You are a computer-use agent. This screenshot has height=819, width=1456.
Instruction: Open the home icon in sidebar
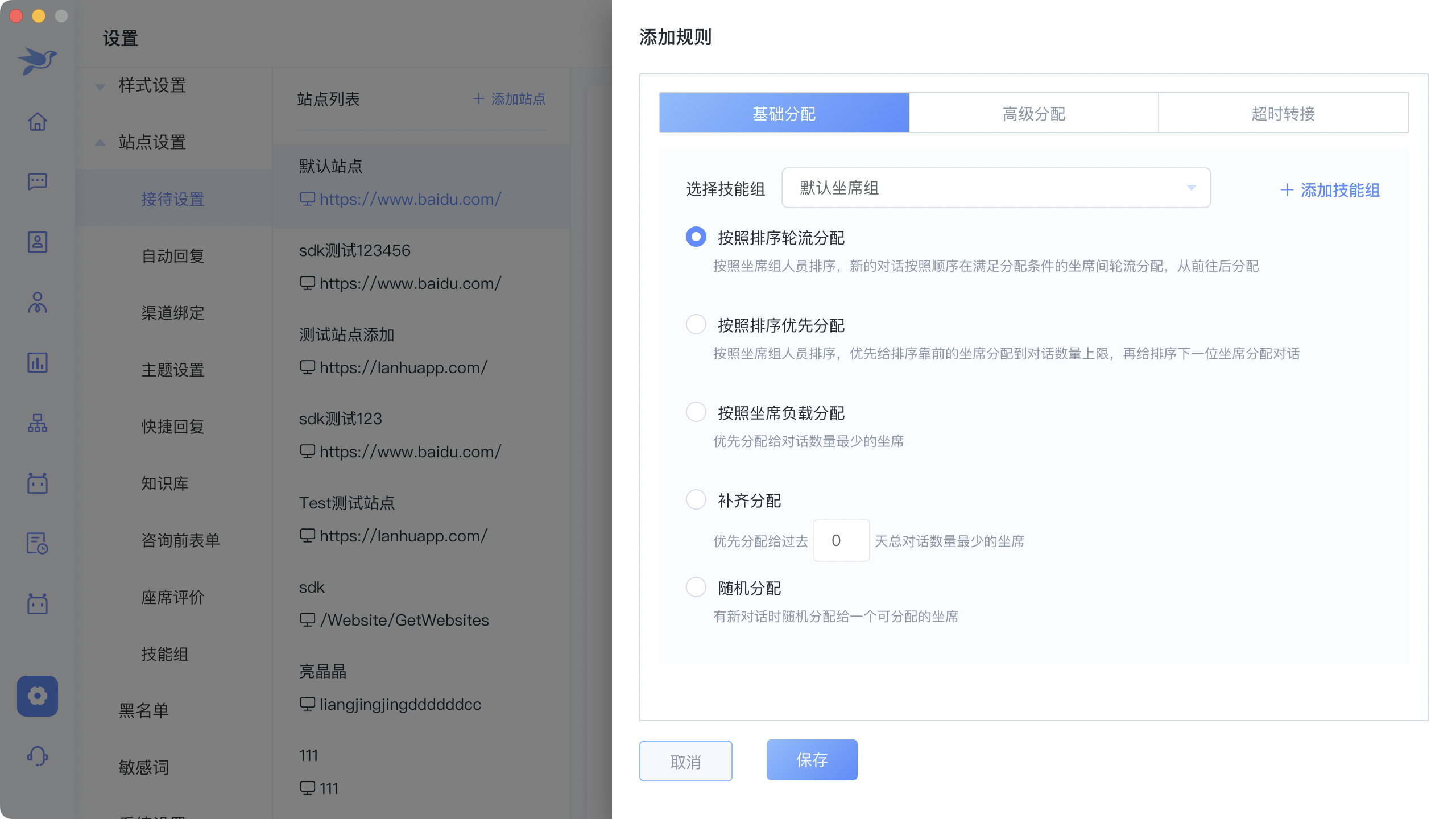(x=38, y=121)
